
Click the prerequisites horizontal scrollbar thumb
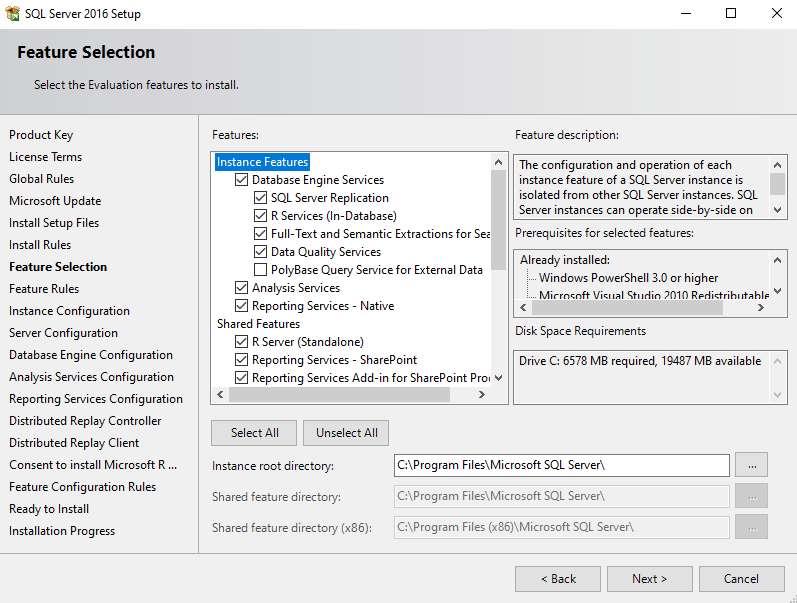pyautogui.click(x=627, y=308)
